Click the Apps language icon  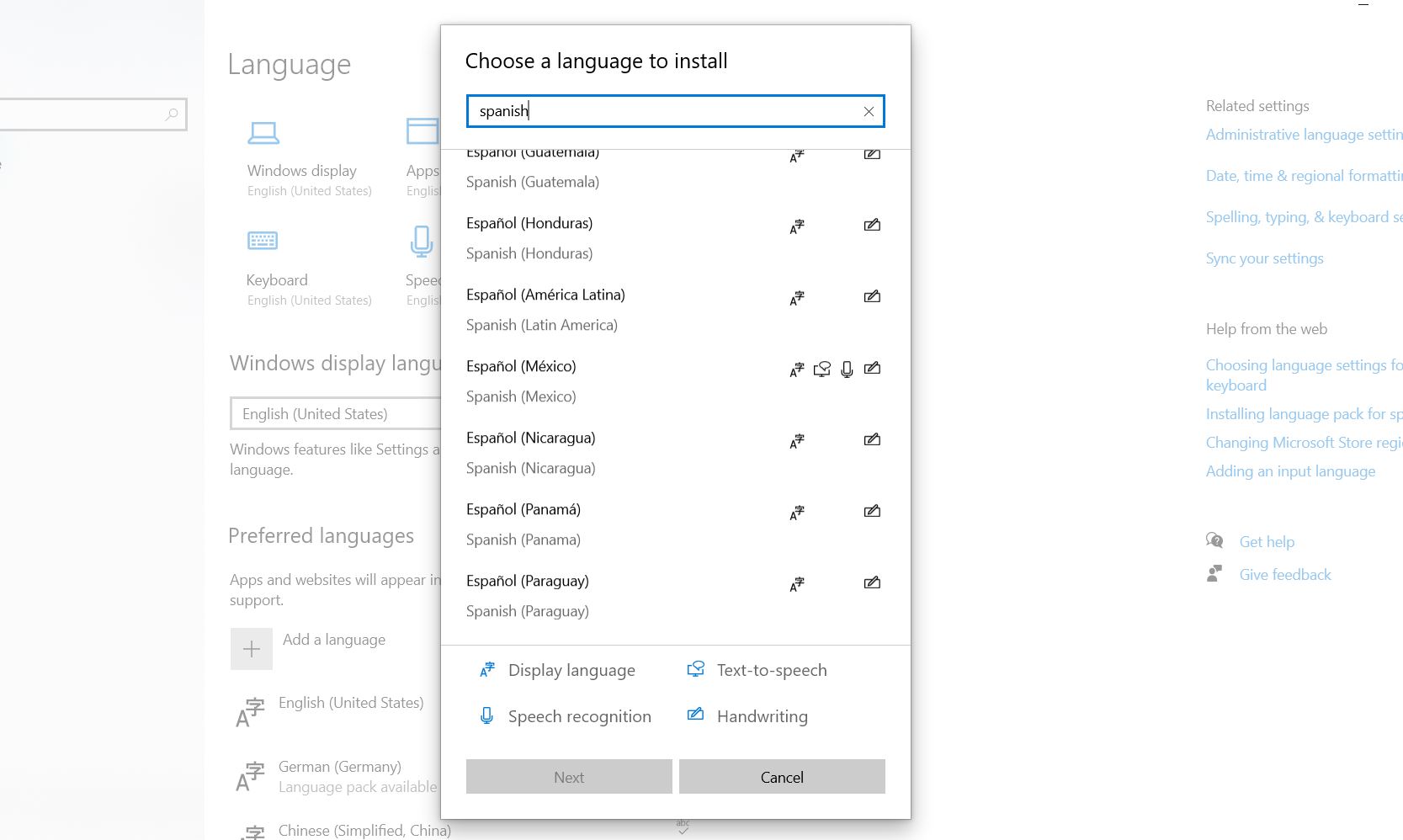point(422,132)
